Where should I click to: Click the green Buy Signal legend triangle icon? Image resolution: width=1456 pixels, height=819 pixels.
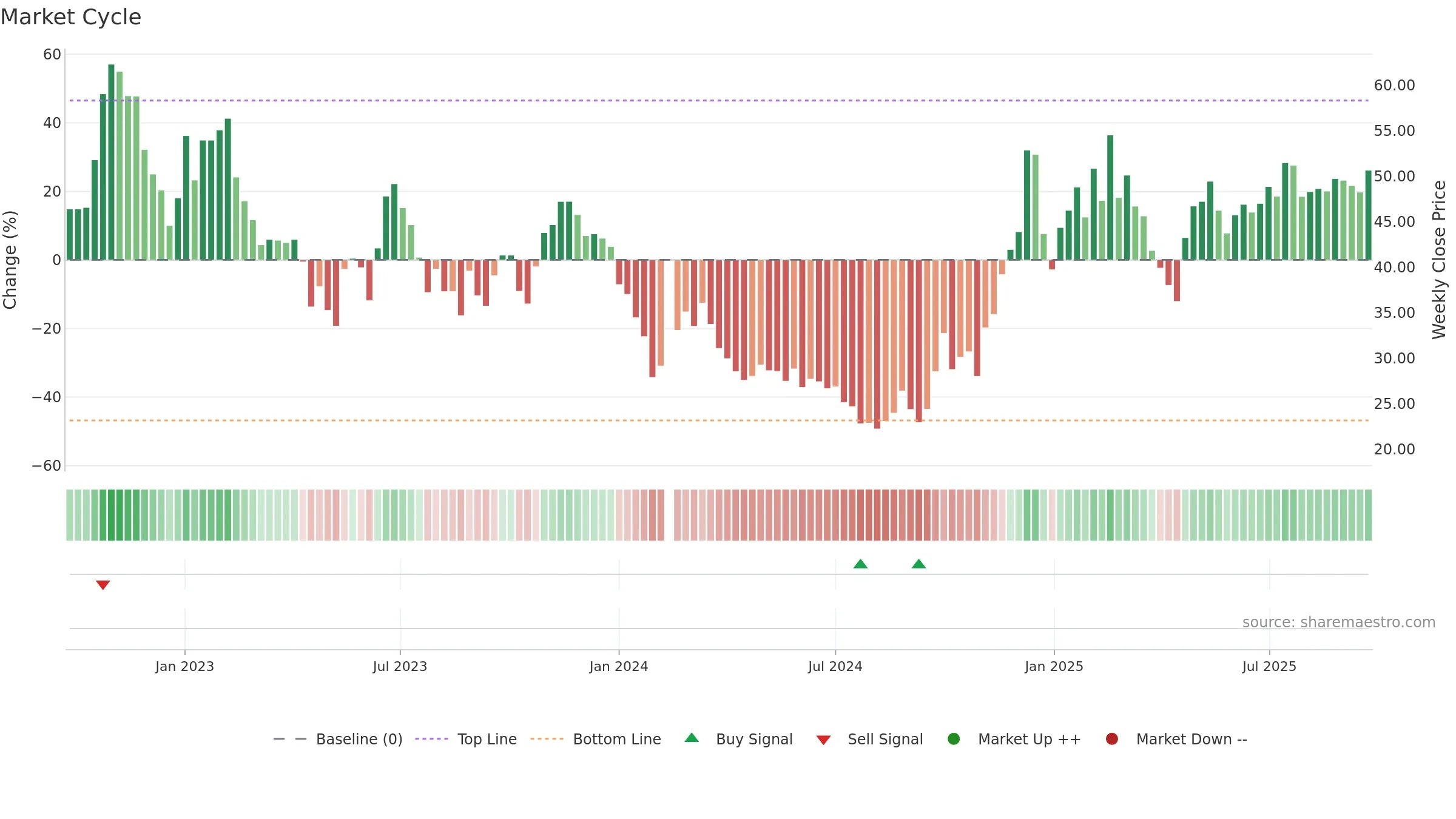[x=692, y=738]
